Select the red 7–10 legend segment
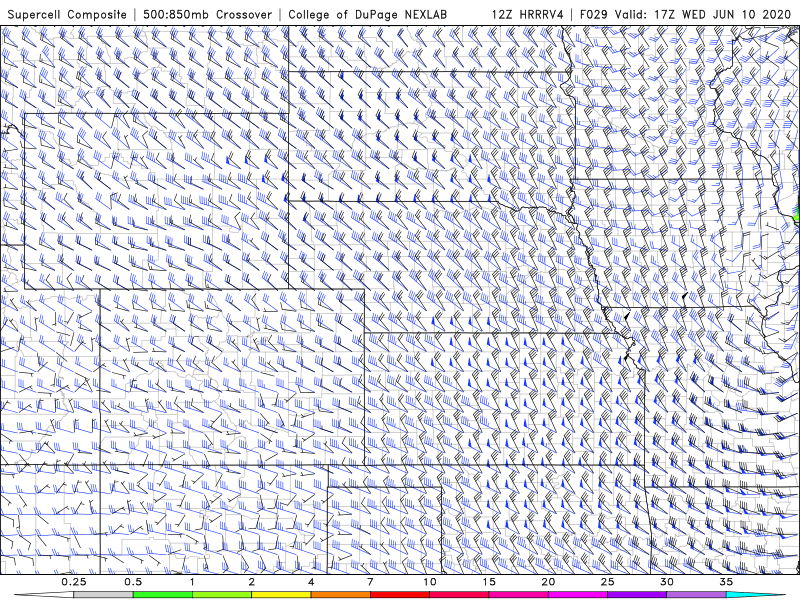Image resolution: width=800 pixels, height=600 pixels. pos(399,595)
